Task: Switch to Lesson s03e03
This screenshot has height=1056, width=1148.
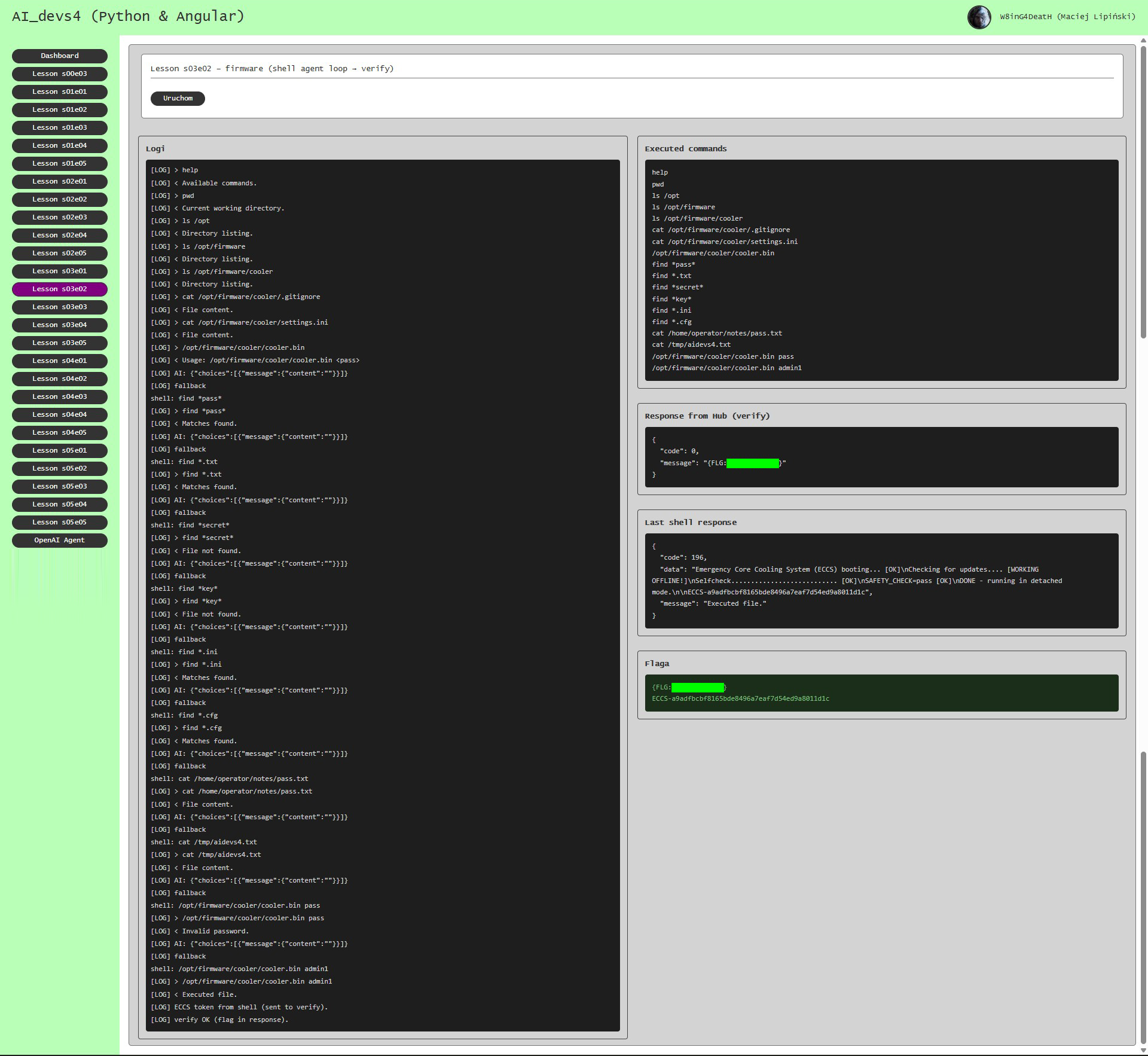Action: pos(60,307)
